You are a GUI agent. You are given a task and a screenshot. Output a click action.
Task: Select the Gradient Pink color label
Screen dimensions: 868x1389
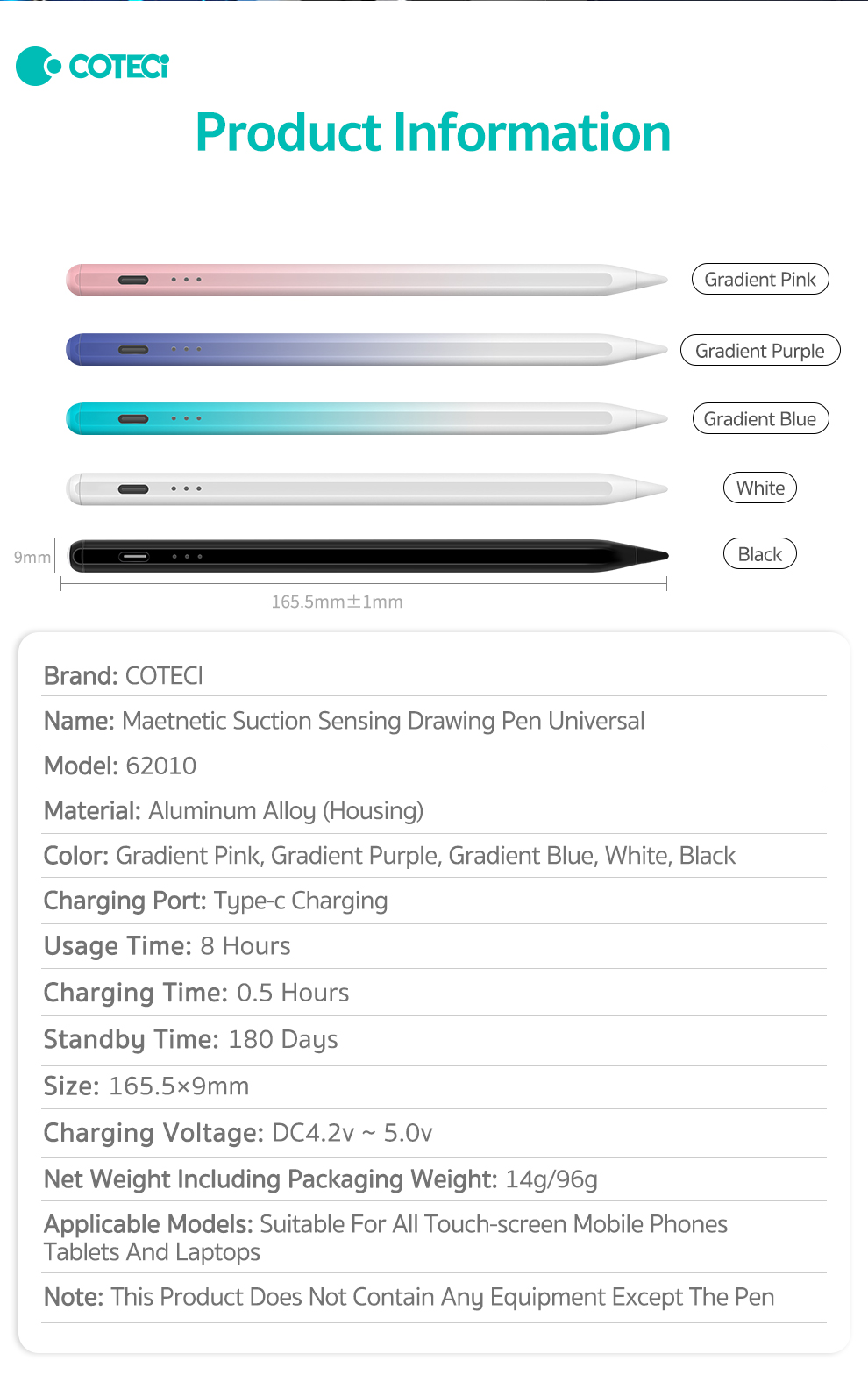pos(759,280)
